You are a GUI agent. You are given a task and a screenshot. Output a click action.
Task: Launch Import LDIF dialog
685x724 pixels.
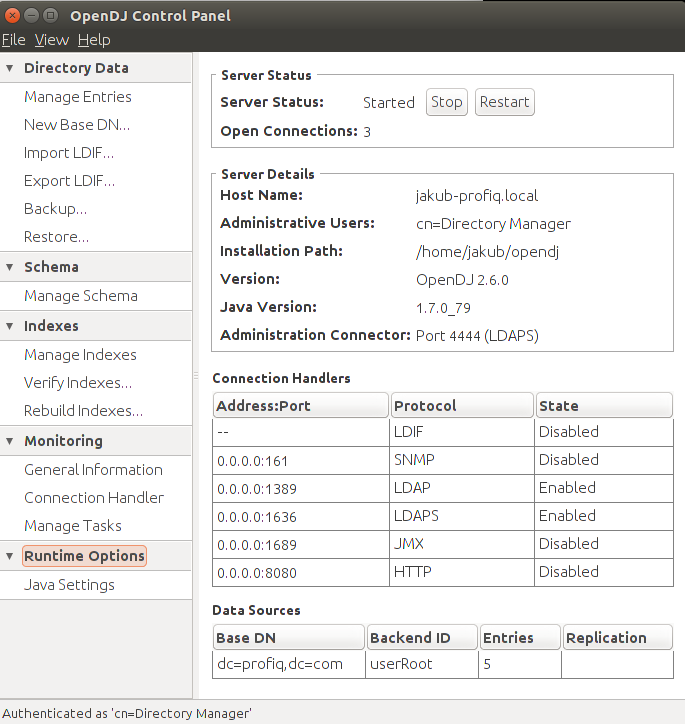pyautogui.click(x=69, y=153)
